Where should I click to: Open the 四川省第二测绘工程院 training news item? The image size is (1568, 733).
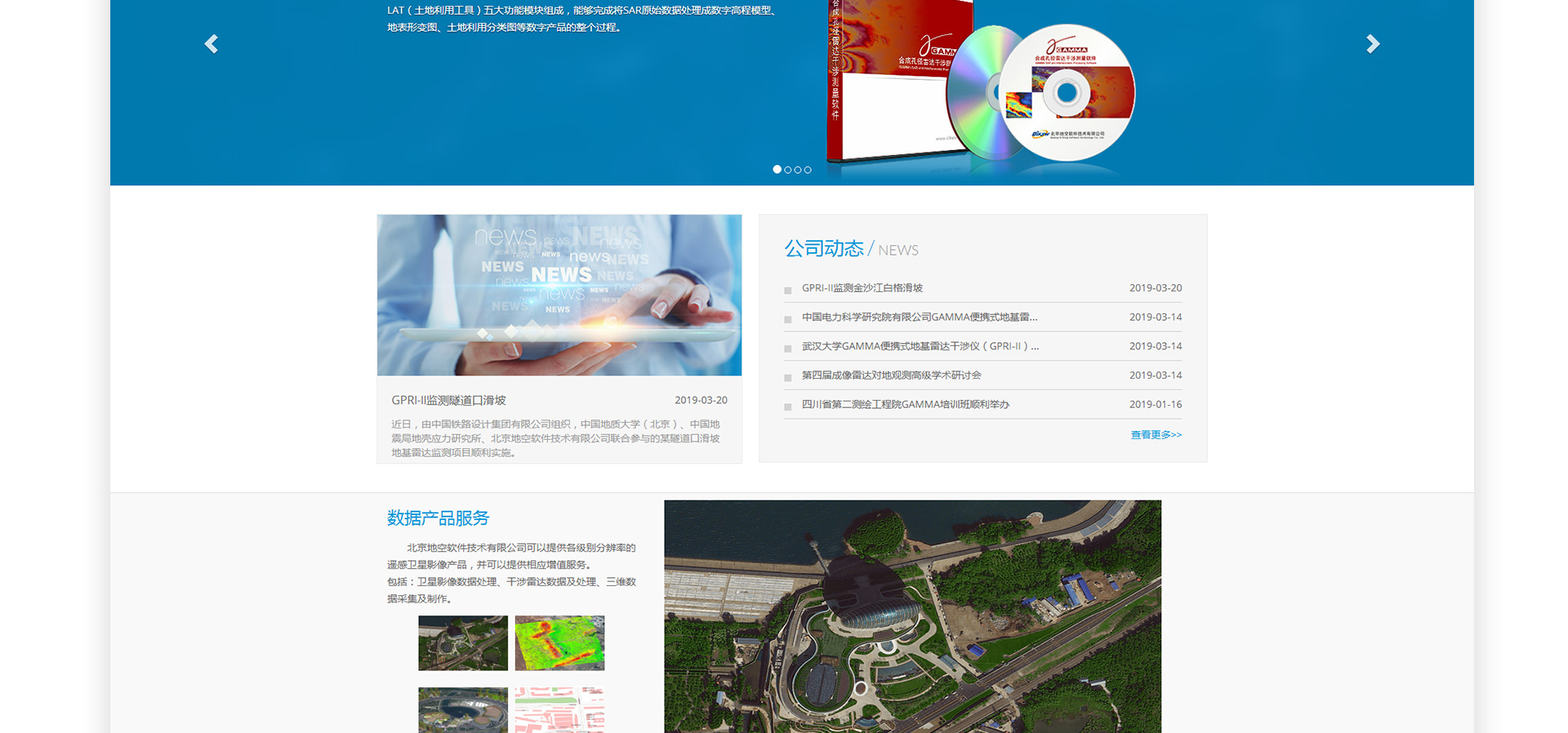tap(905, 405)
